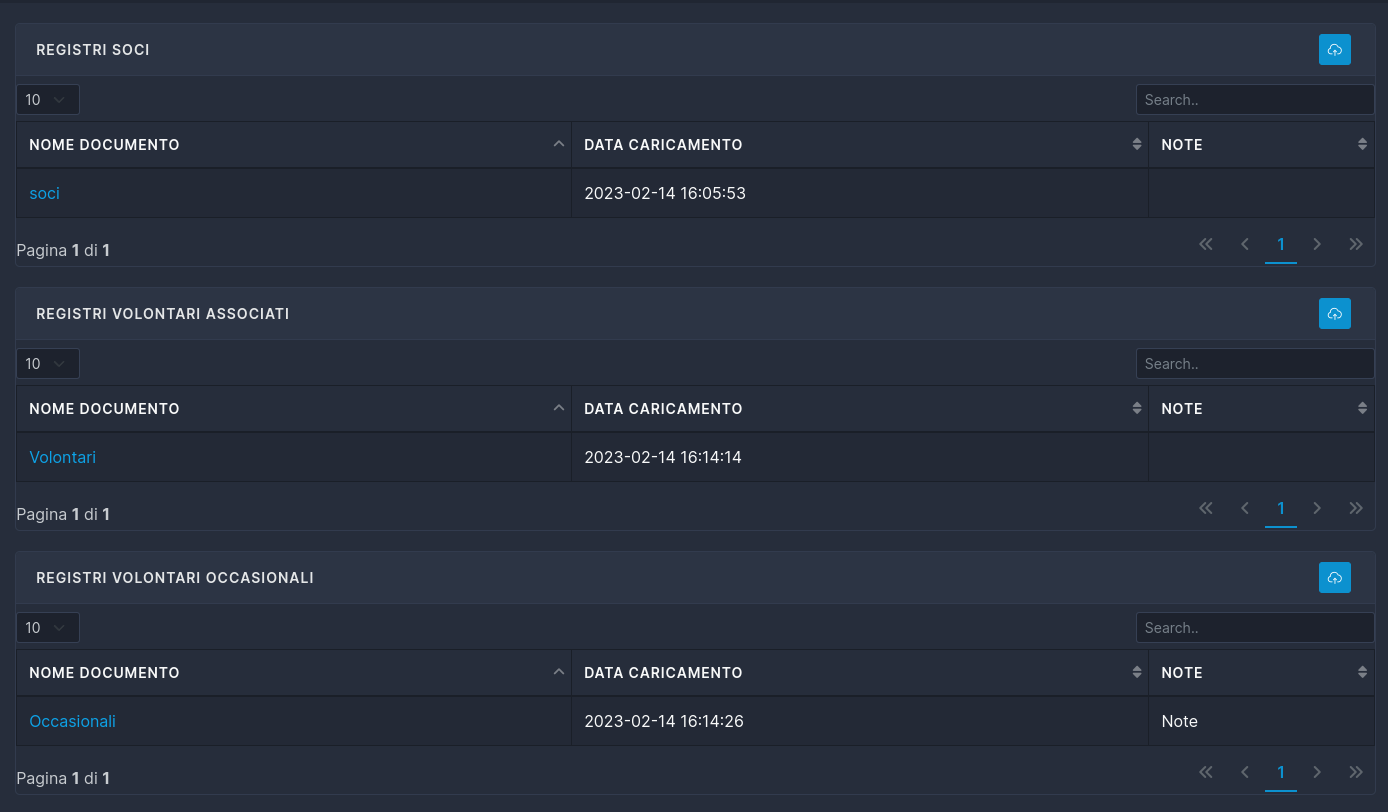Go to first page in Registri Volontari Associati

pos(1206,508)
